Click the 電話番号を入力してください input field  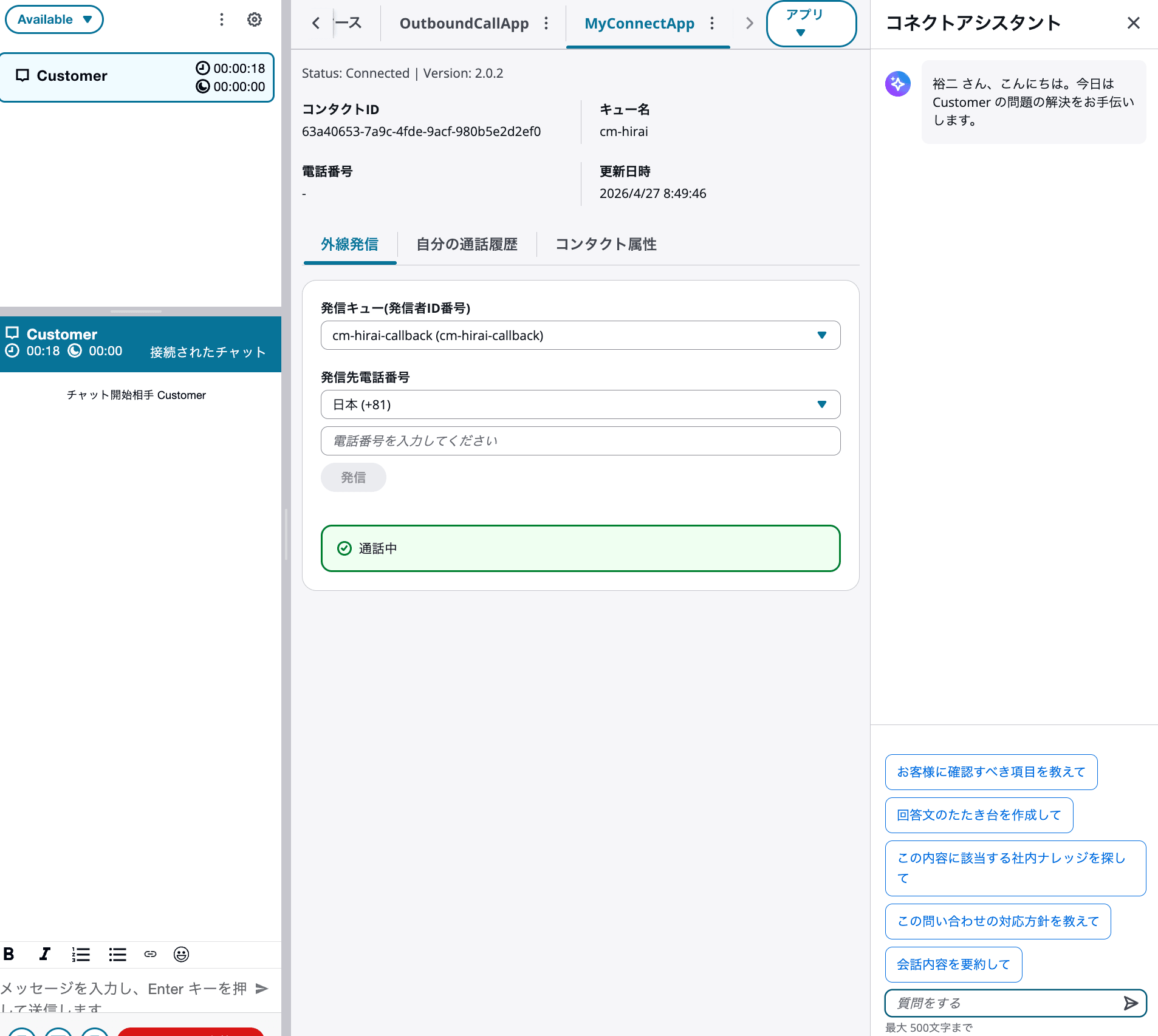coord(580,441)
